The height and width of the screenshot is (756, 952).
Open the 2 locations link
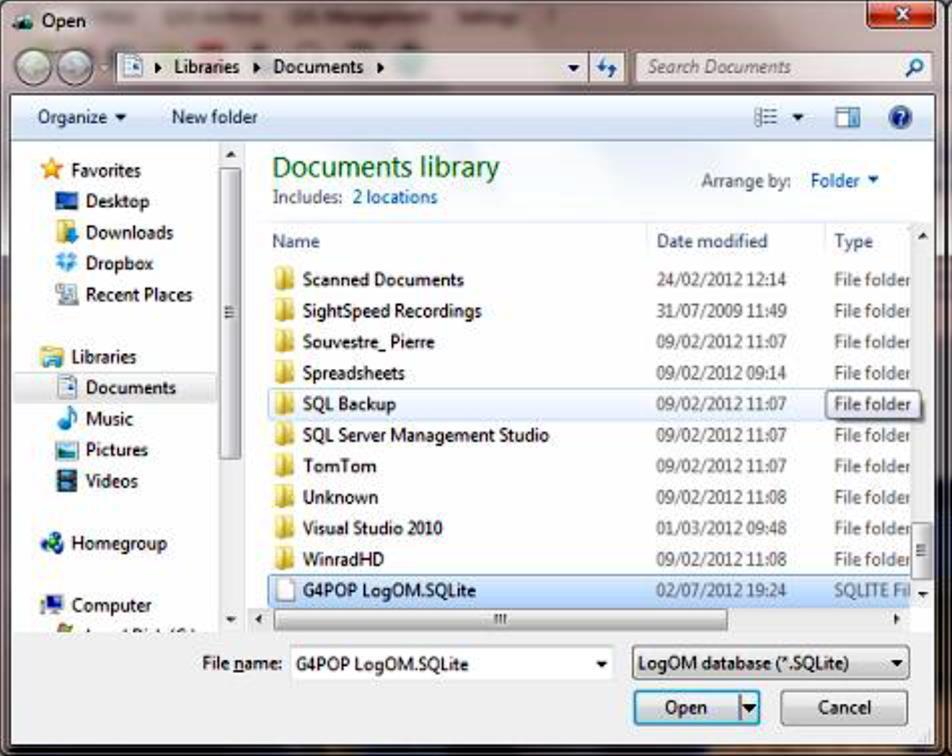pyautogui.click(x=395, y=197)
